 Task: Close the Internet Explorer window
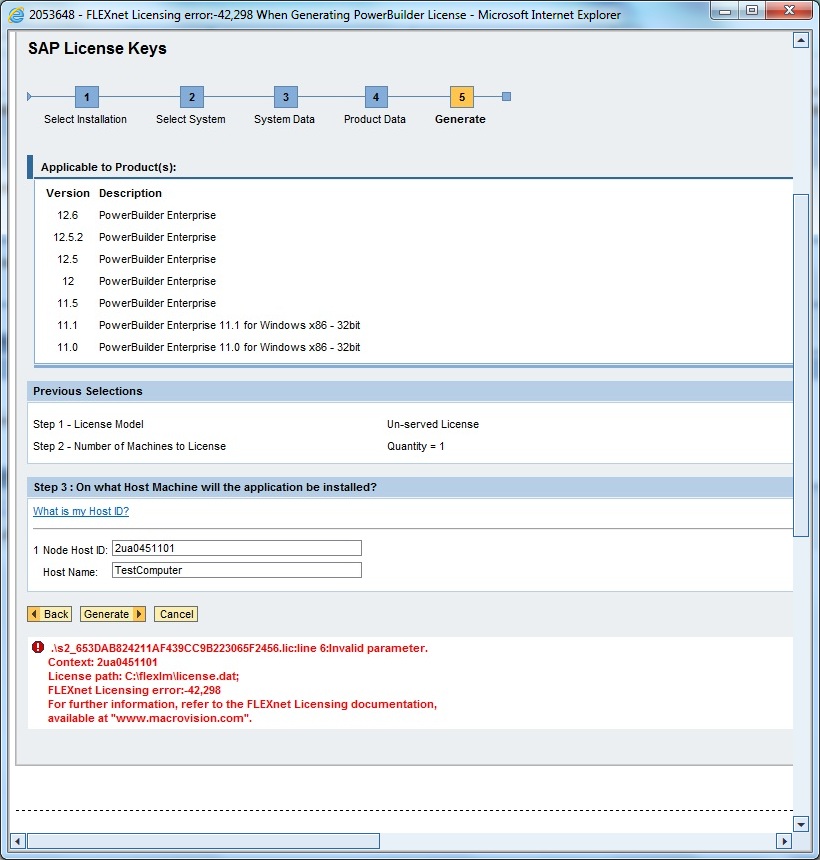click(x=789, y=10)
